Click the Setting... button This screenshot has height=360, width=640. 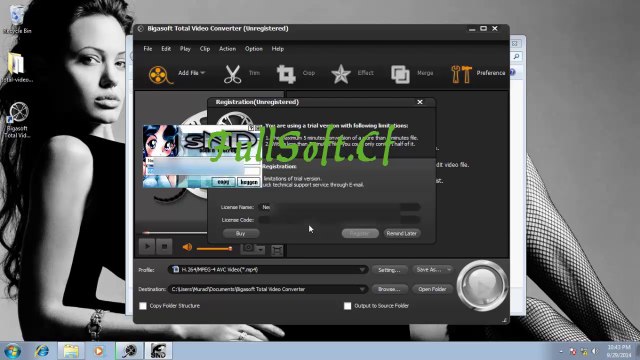click(389, 270)
